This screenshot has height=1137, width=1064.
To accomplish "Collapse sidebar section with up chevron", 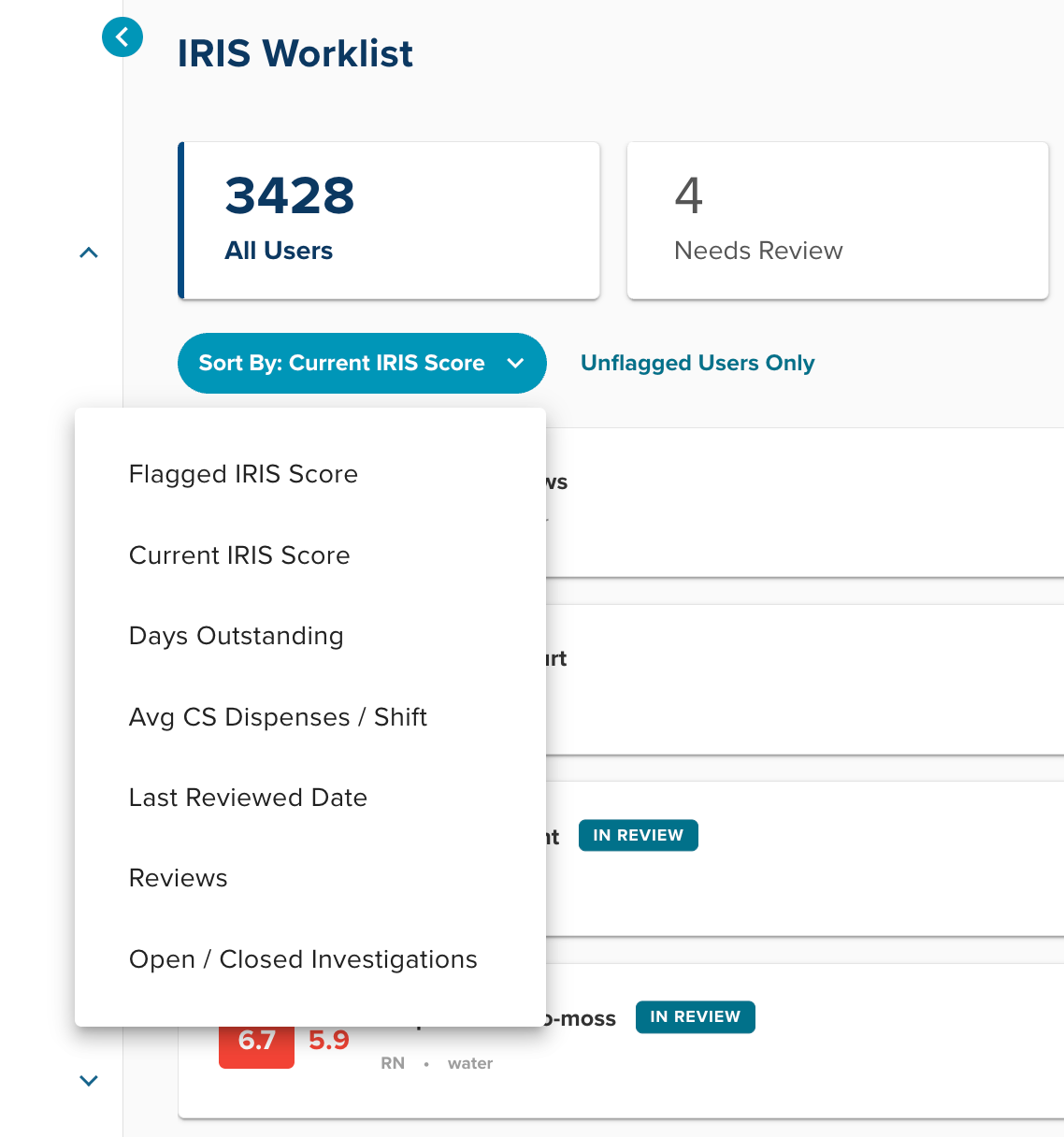I will point(89,252).
